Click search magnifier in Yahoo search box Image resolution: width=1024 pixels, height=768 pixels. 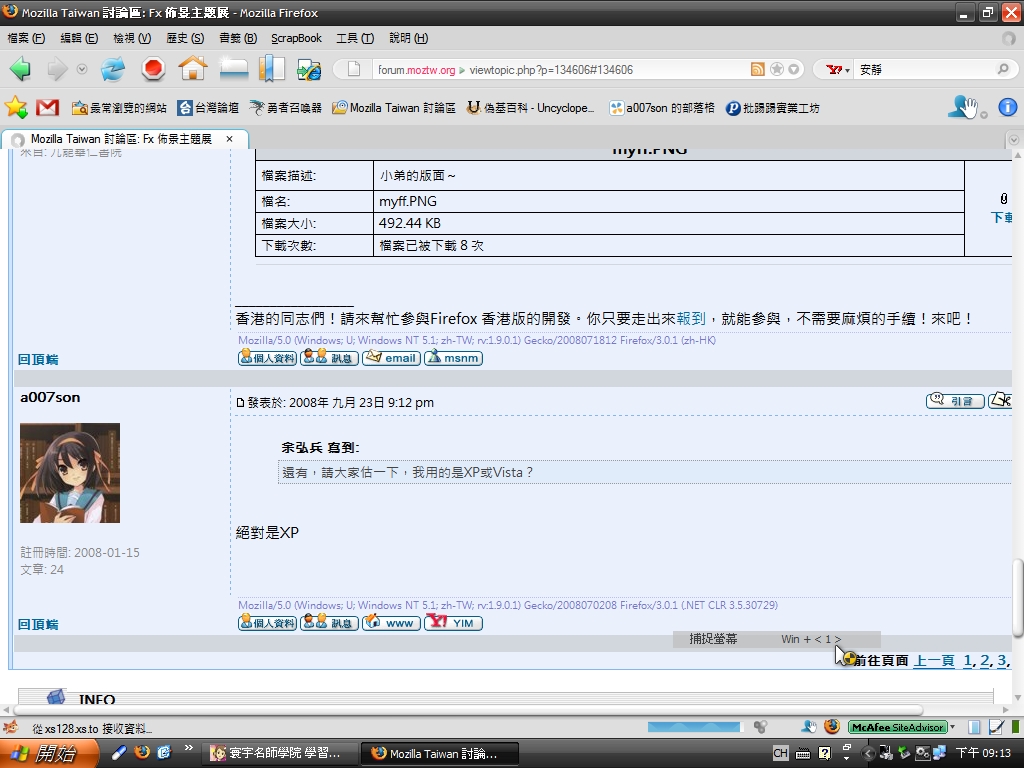(x=1002, y=70)
